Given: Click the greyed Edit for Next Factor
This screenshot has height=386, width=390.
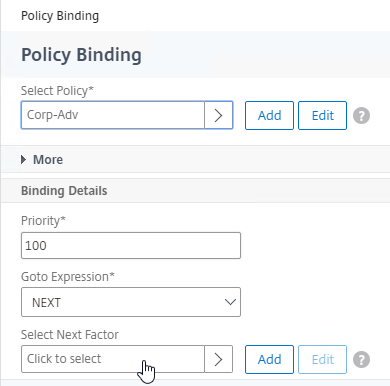Looking at the screenshot, I should (x=322, y=359).
